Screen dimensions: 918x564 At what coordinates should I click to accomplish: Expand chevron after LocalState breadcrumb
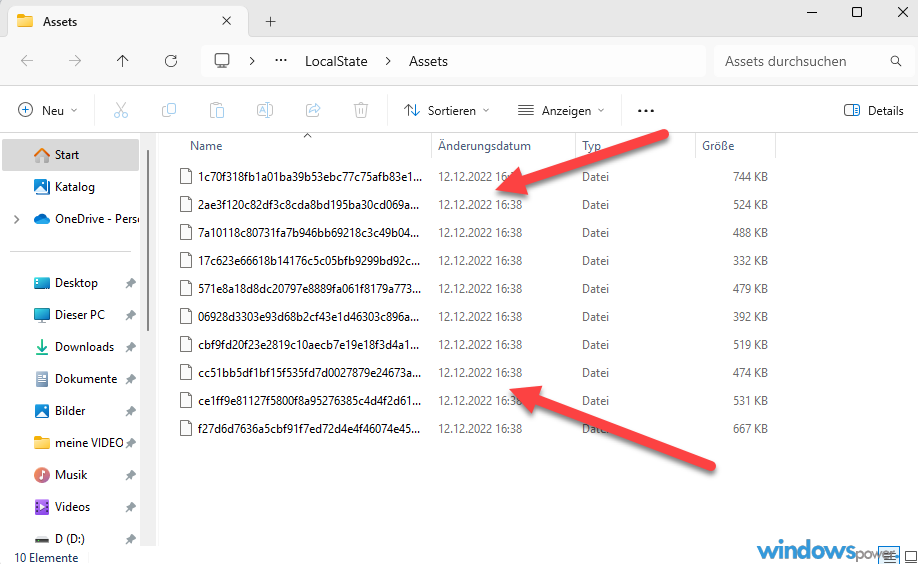click(x=388, y=61)
